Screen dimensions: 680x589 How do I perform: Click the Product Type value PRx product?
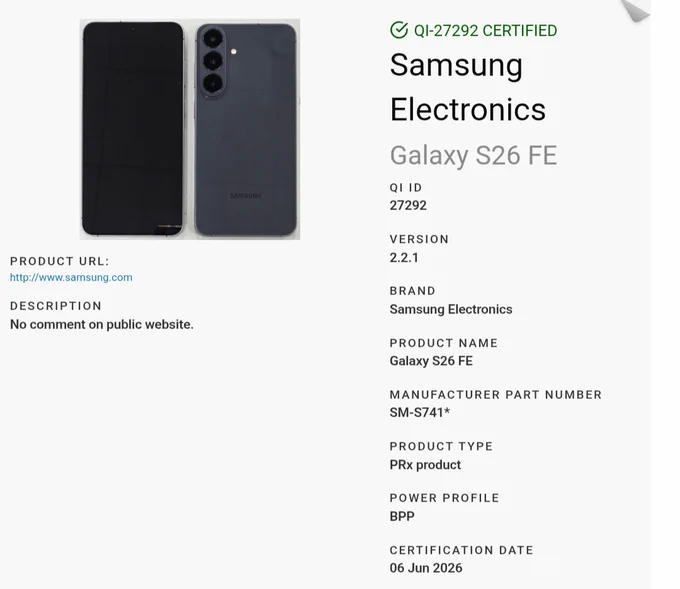425,465
